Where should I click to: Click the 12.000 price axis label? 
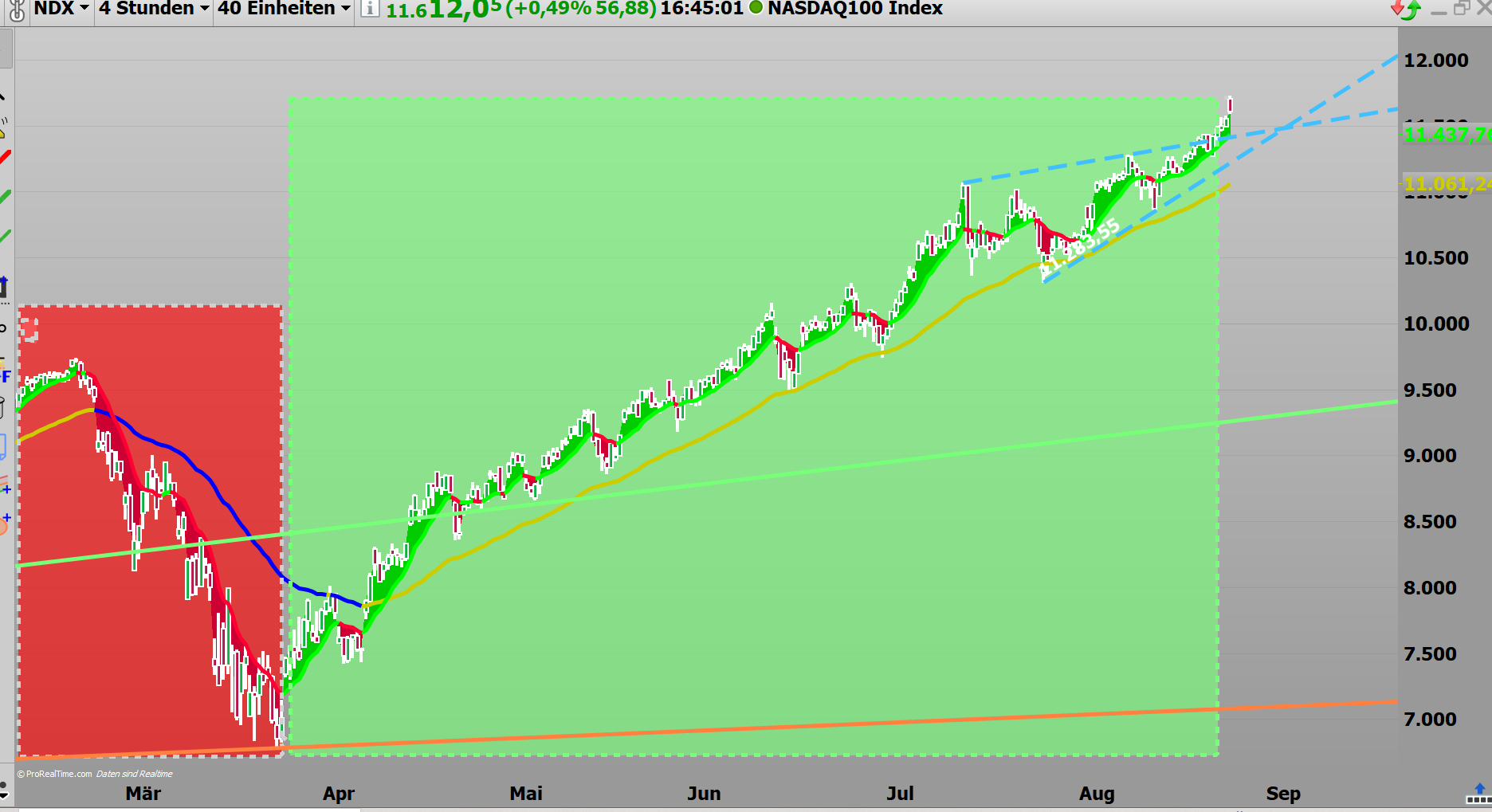point(1436,61)
